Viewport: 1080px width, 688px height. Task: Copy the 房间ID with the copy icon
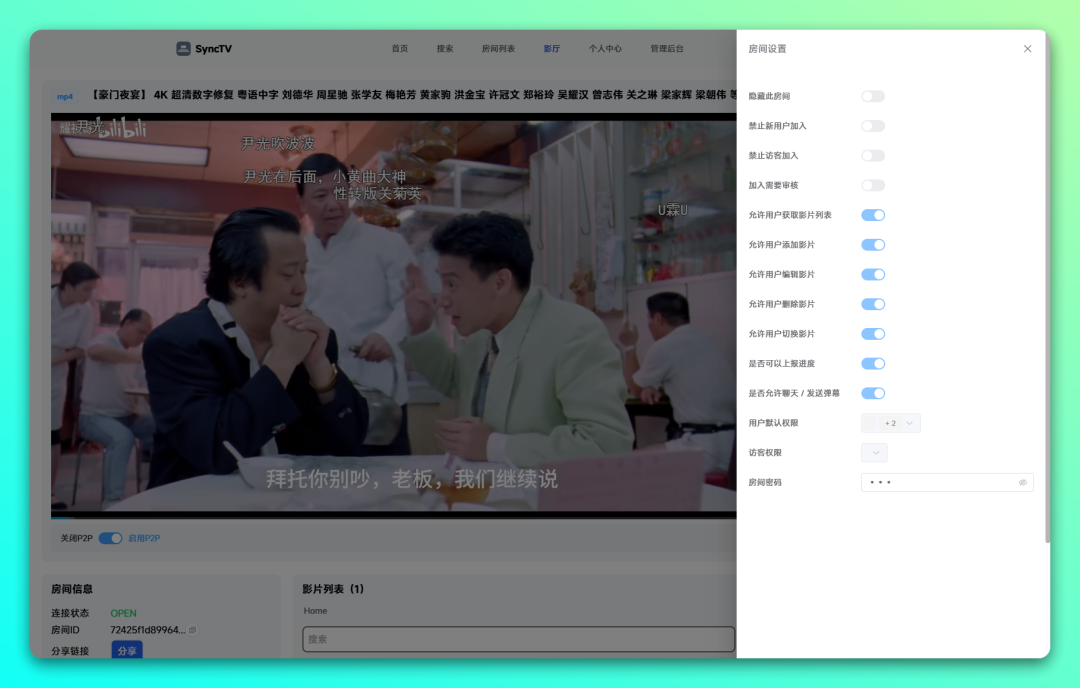[193, 630]
